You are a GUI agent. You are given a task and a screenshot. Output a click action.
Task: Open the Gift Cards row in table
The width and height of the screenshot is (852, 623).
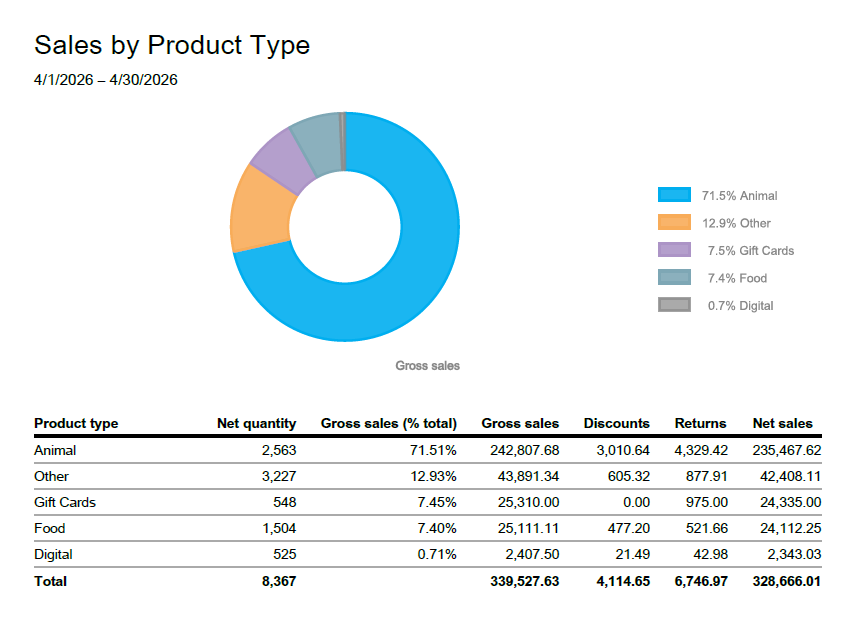(x=65, y=502)
